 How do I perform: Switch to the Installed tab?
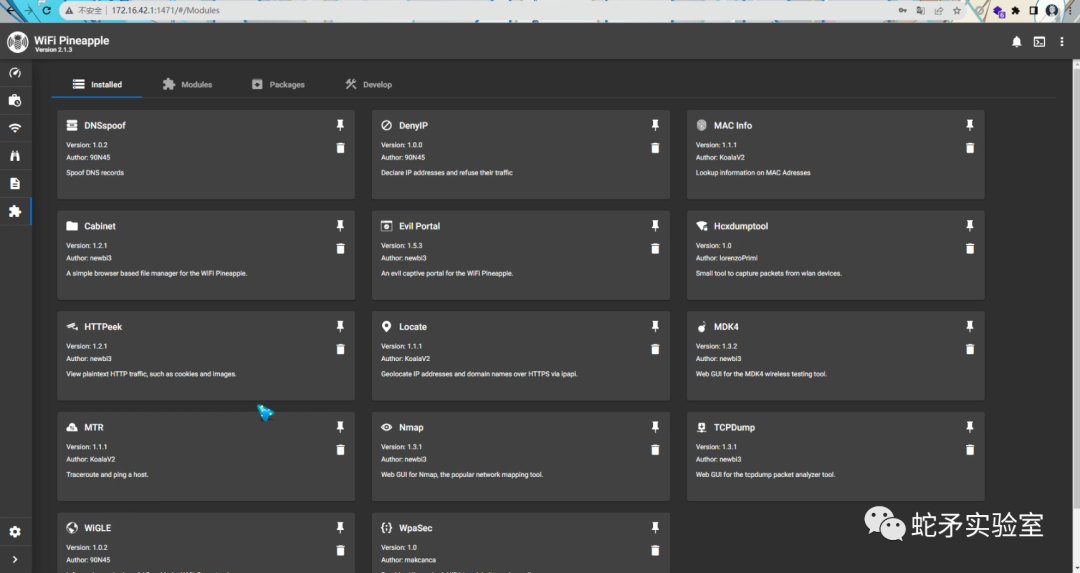click(x=97, y=84)
